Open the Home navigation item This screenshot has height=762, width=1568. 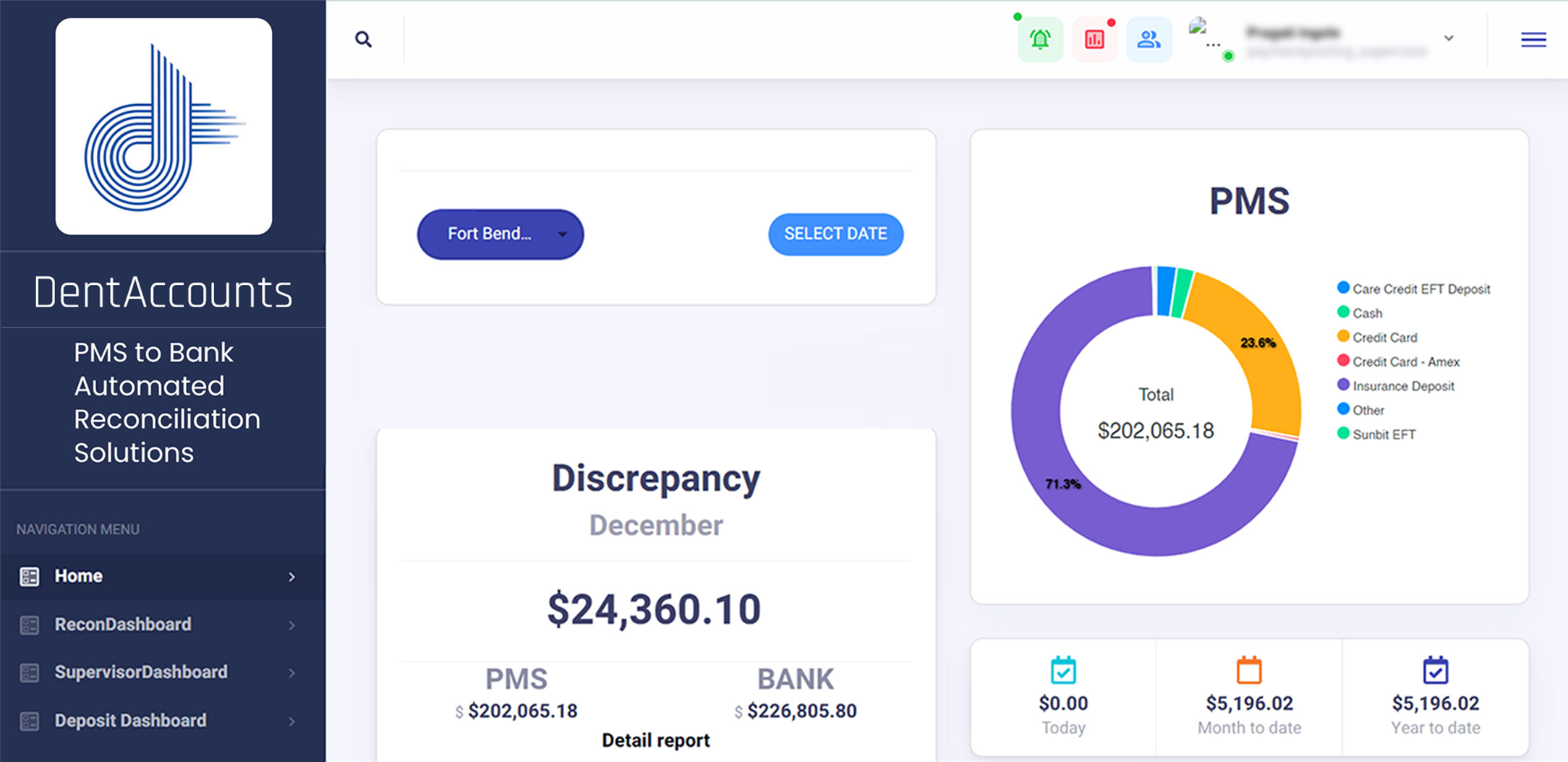click(x=79, y=576)
